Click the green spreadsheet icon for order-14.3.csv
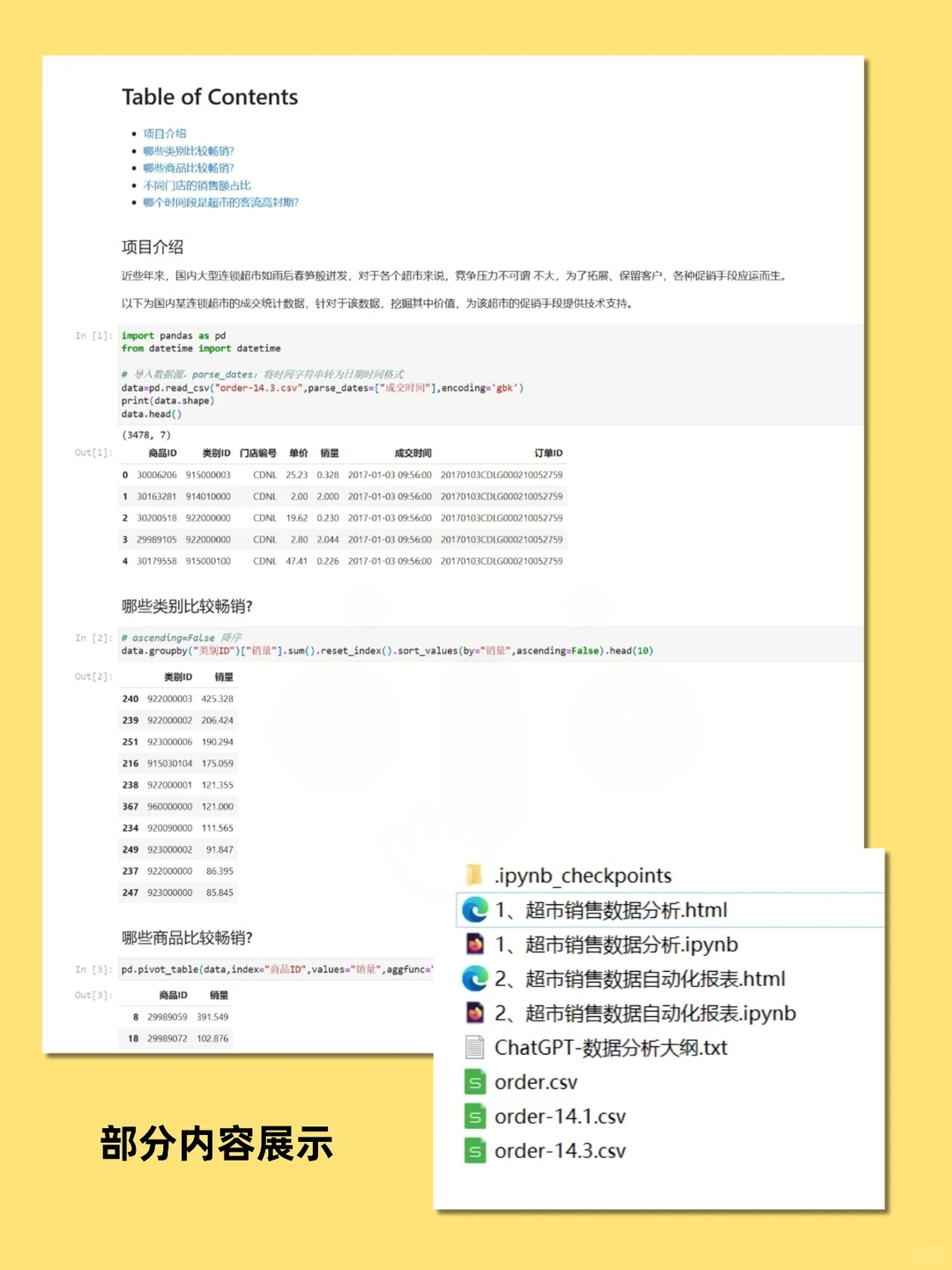Screen dimensions: 952x1270 click(473, 1151)
